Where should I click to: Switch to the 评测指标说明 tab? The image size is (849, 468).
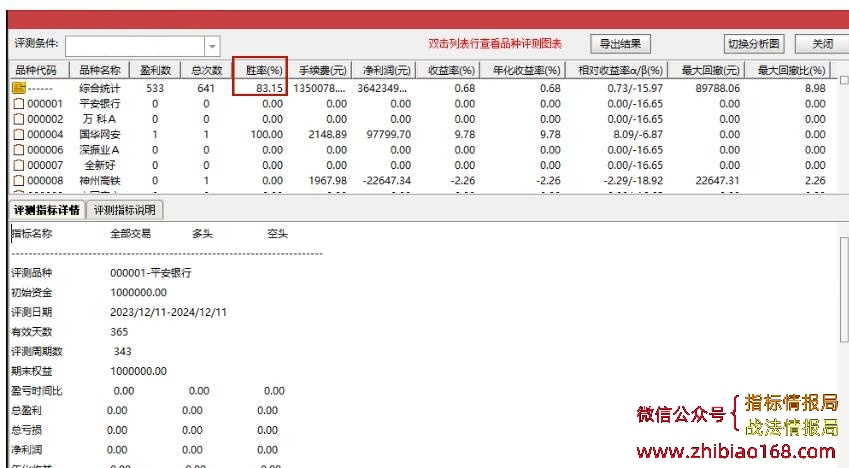click(x=125, y=210)
